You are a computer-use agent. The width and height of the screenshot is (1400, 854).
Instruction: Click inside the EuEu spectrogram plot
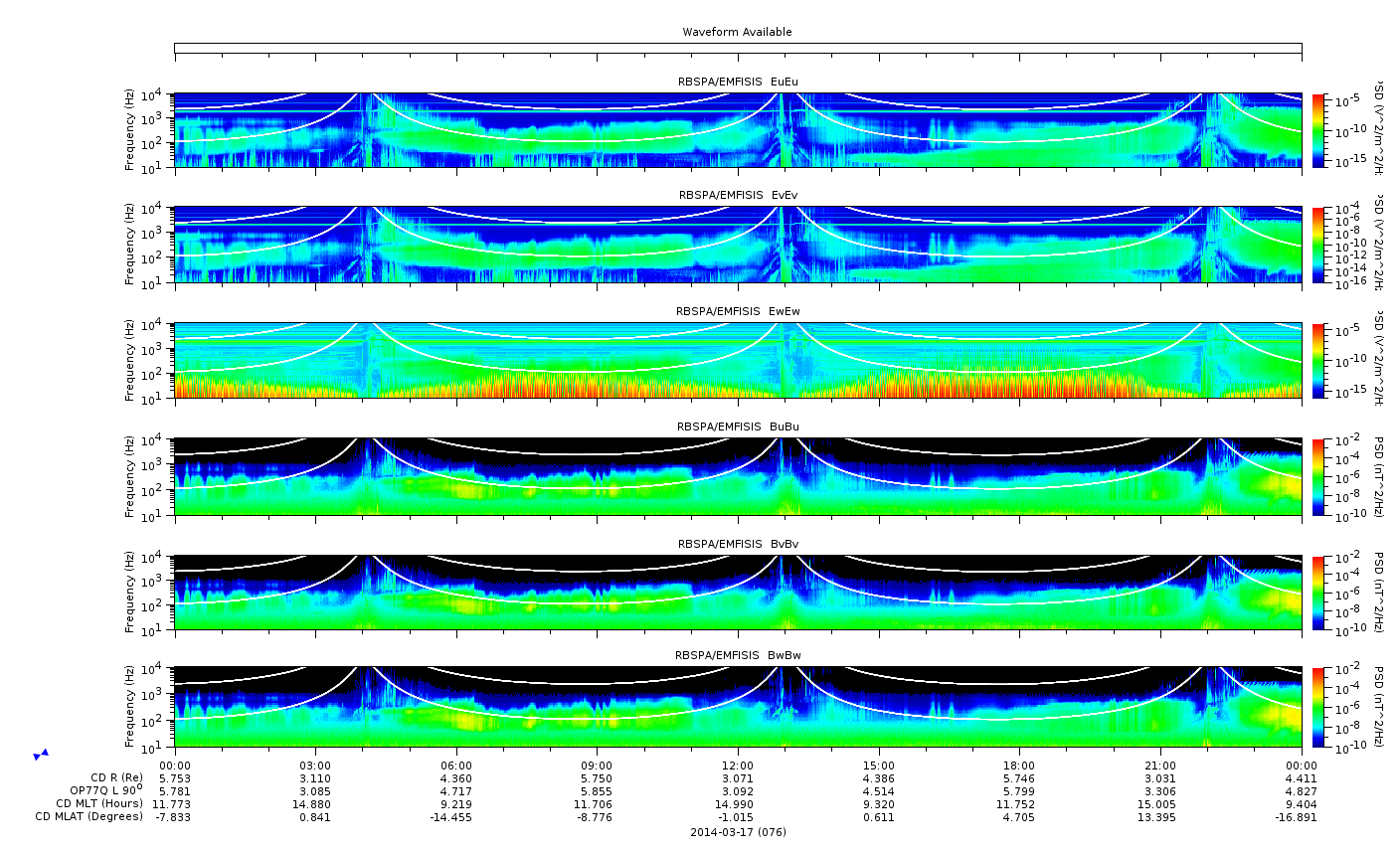point(738,130)
